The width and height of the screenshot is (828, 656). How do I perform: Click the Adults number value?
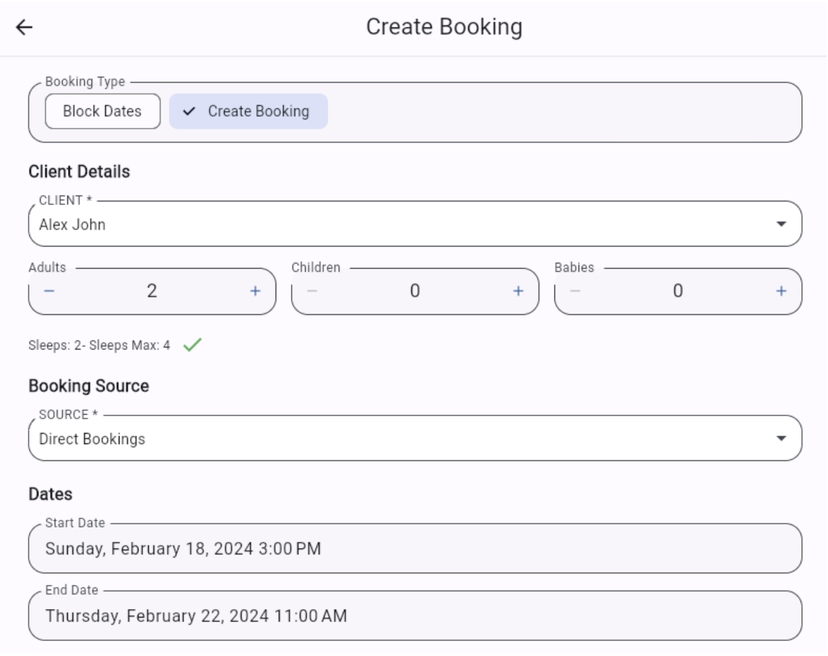tap(152, 291)
